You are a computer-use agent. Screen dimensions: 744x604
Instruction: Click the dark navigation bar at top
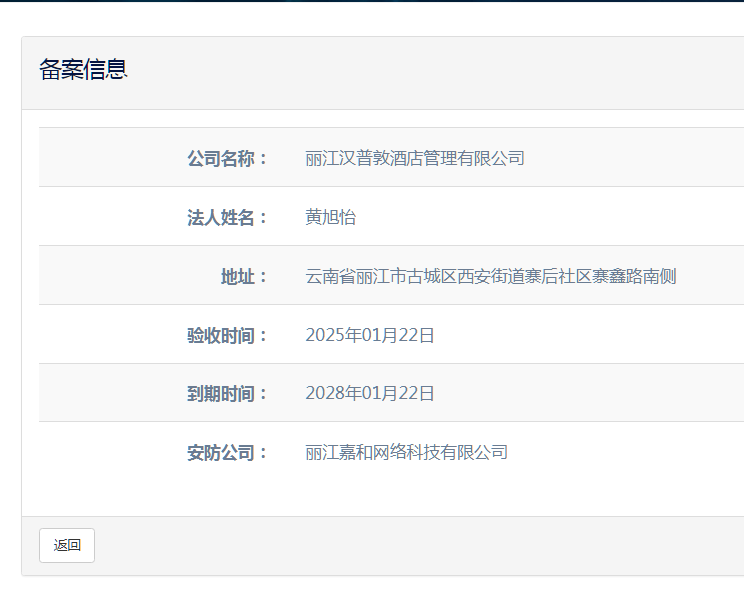(372, 1)
